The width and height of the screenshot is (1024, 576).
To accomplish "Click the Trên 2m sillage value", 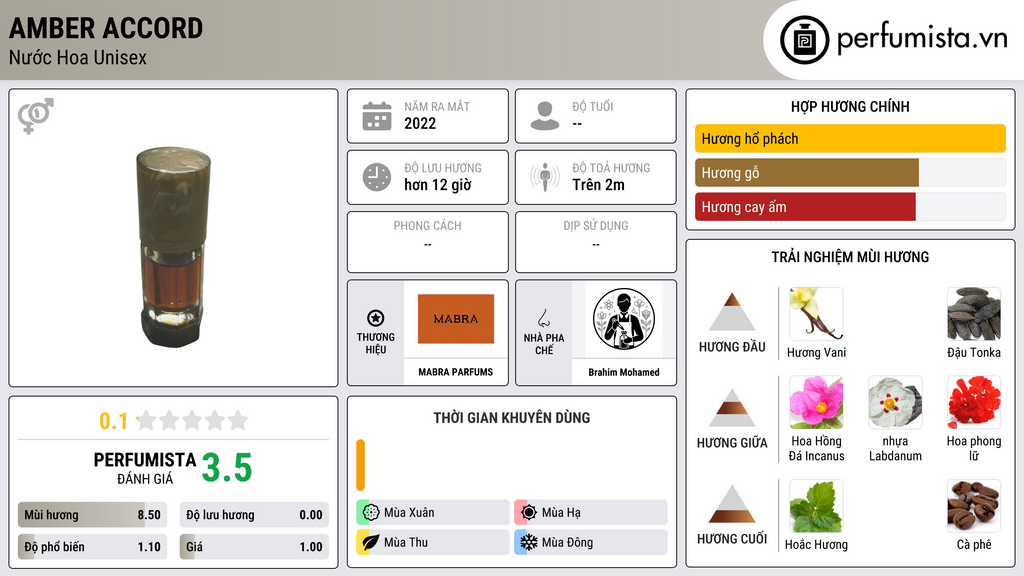I will tap(598, 185).
